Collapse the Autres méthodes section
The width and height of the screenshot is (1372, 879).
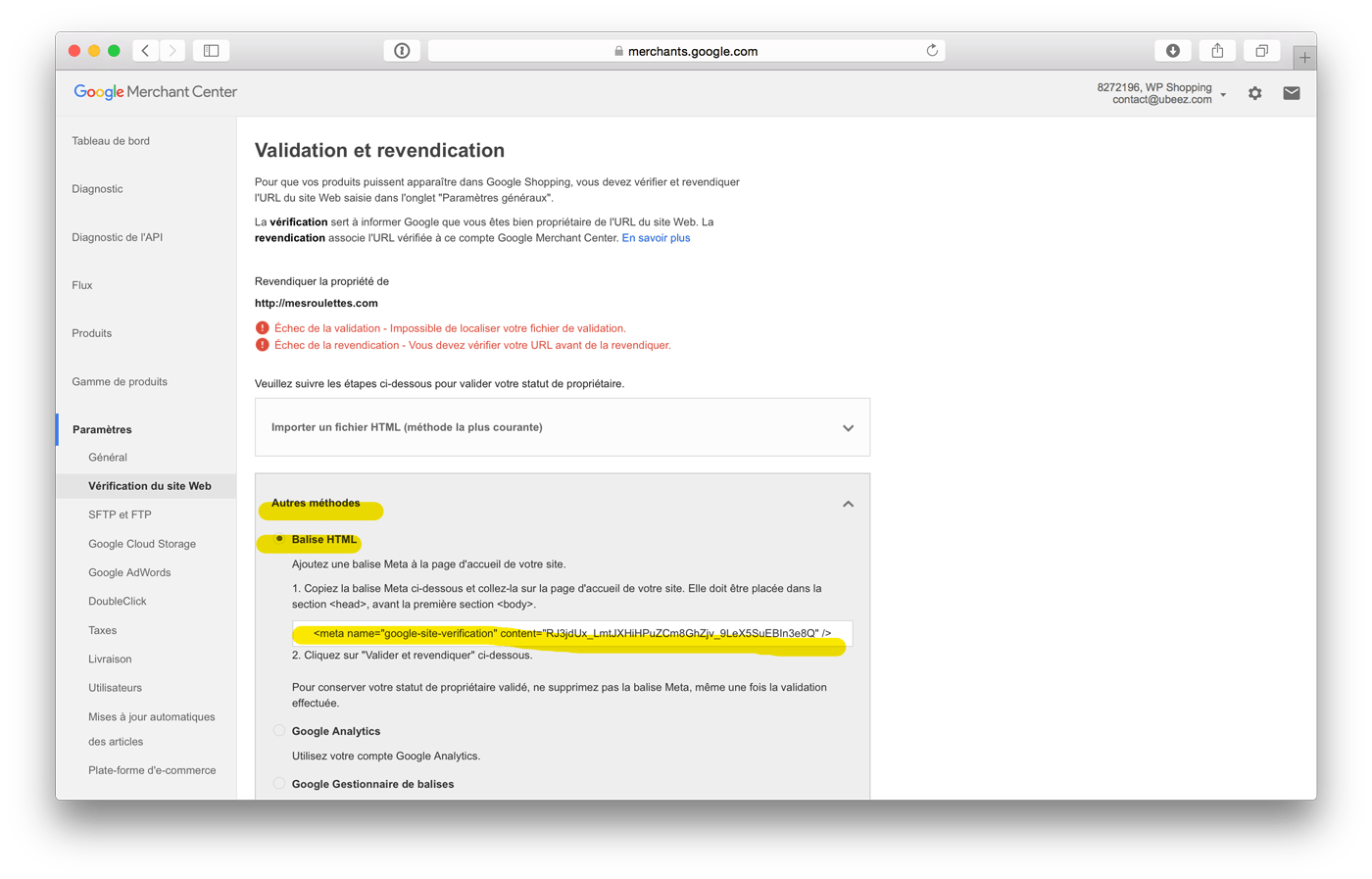click(x=848, y=504)
